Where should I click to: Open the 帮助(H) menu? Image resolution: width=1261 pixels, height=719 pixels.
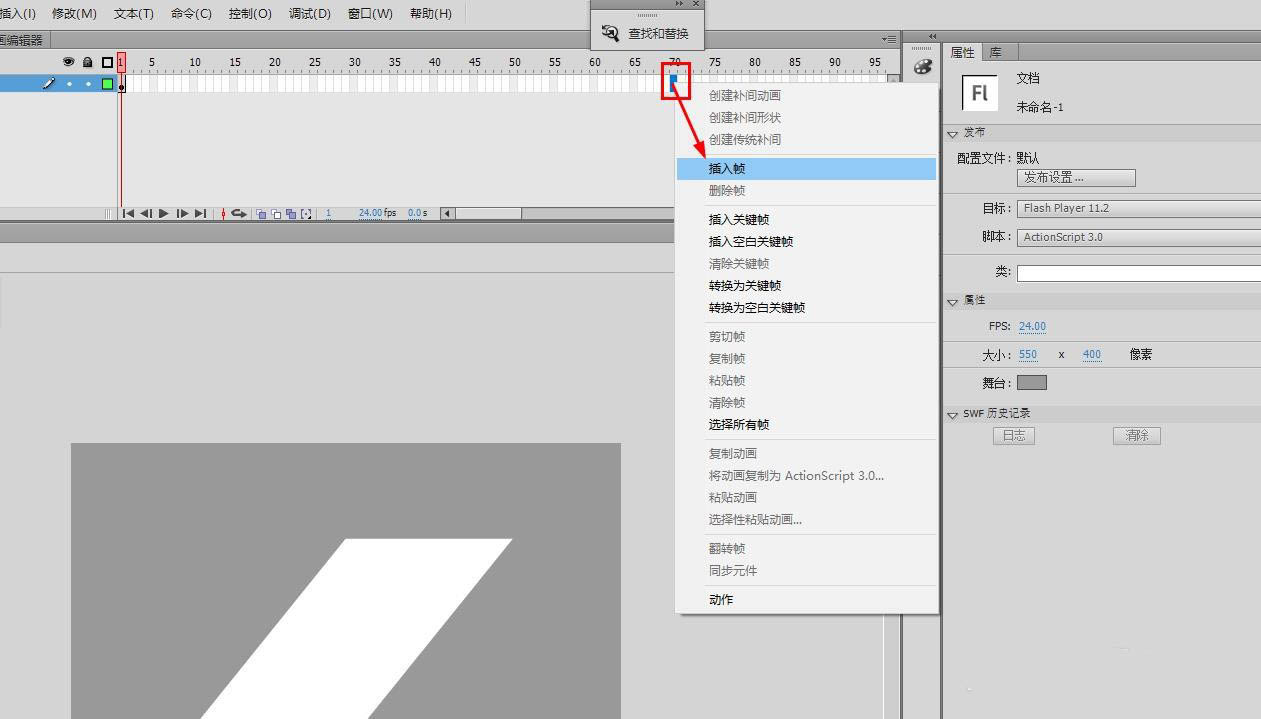point(430,13)
